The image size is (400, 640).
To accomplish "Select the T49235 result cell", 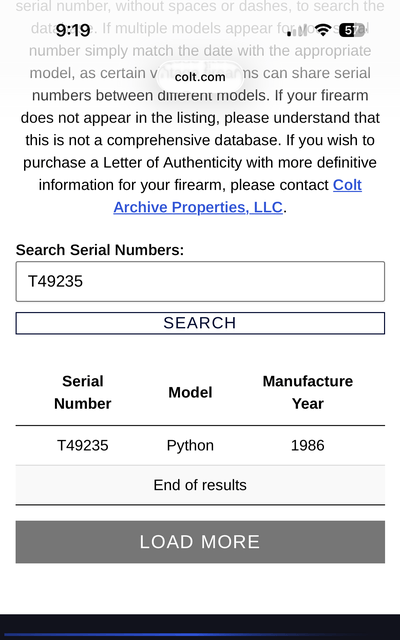I will click(x=82, y=445).
